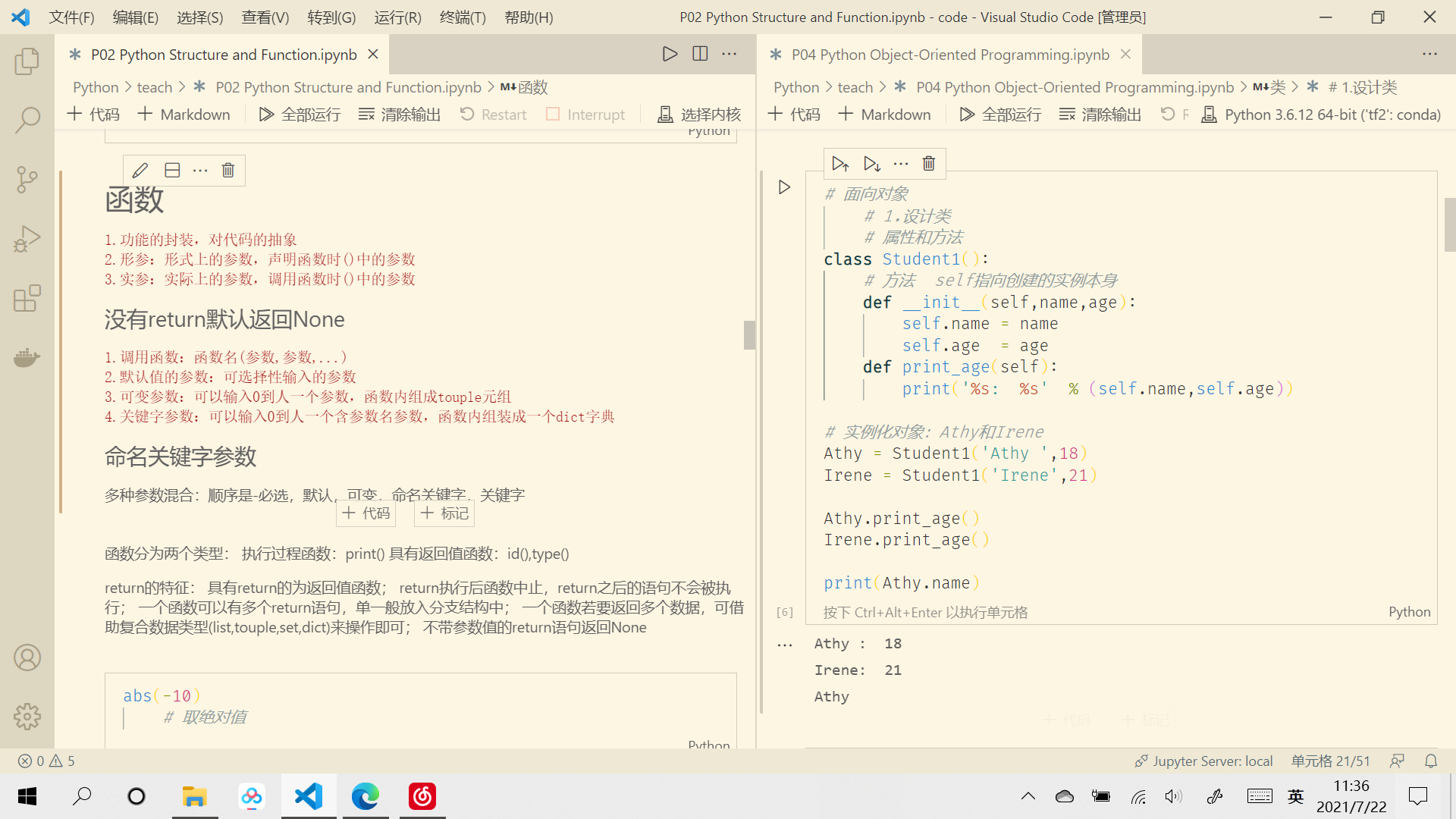Run the Student1 class cell

784,187
